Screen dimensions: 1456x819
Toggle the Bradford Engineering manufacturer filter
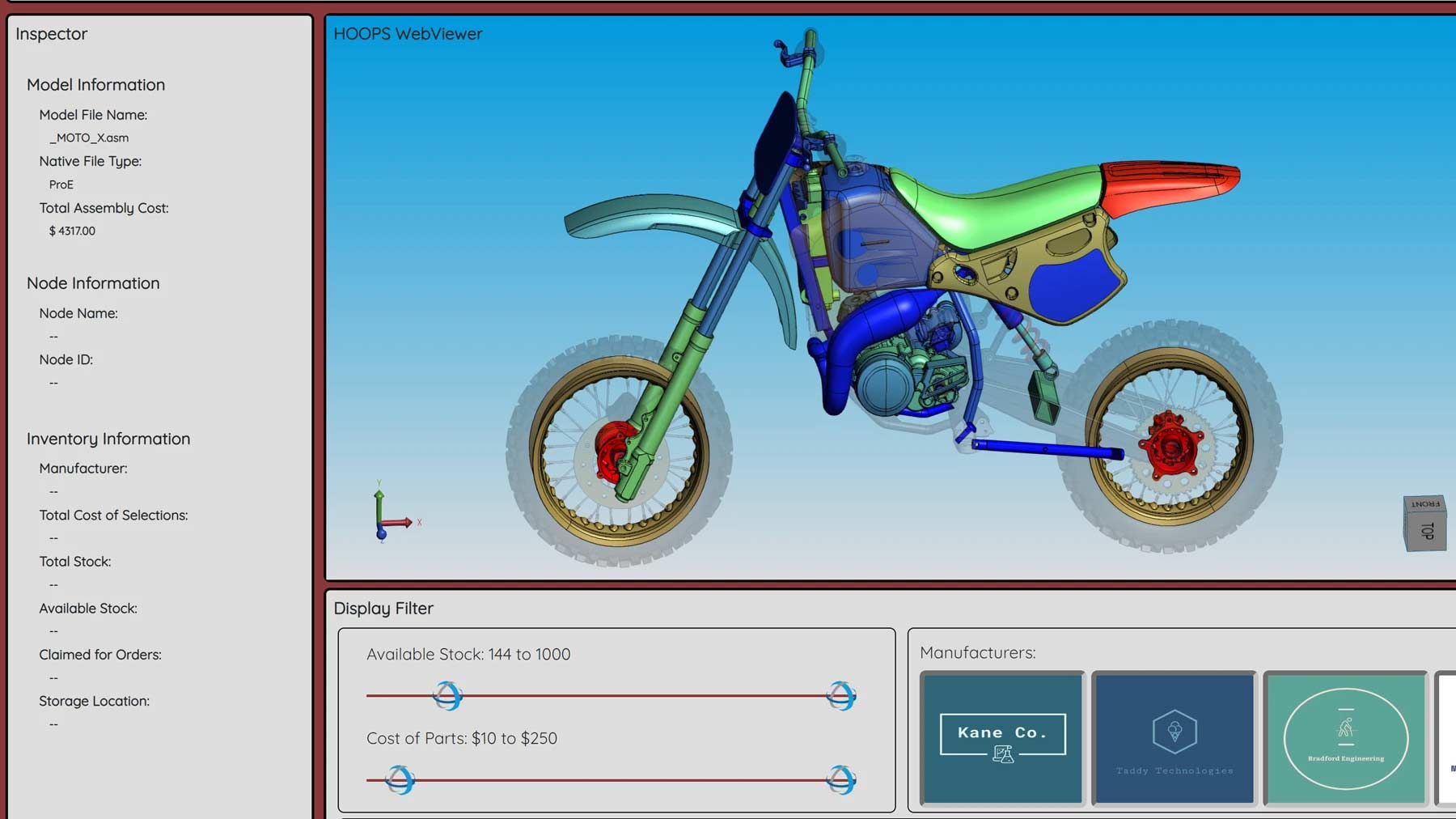1344,737
